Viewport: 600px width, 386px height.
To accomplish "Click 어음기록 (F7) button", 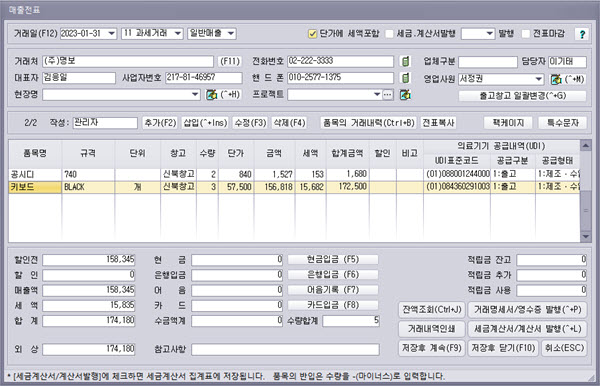I will coord(333,290).
